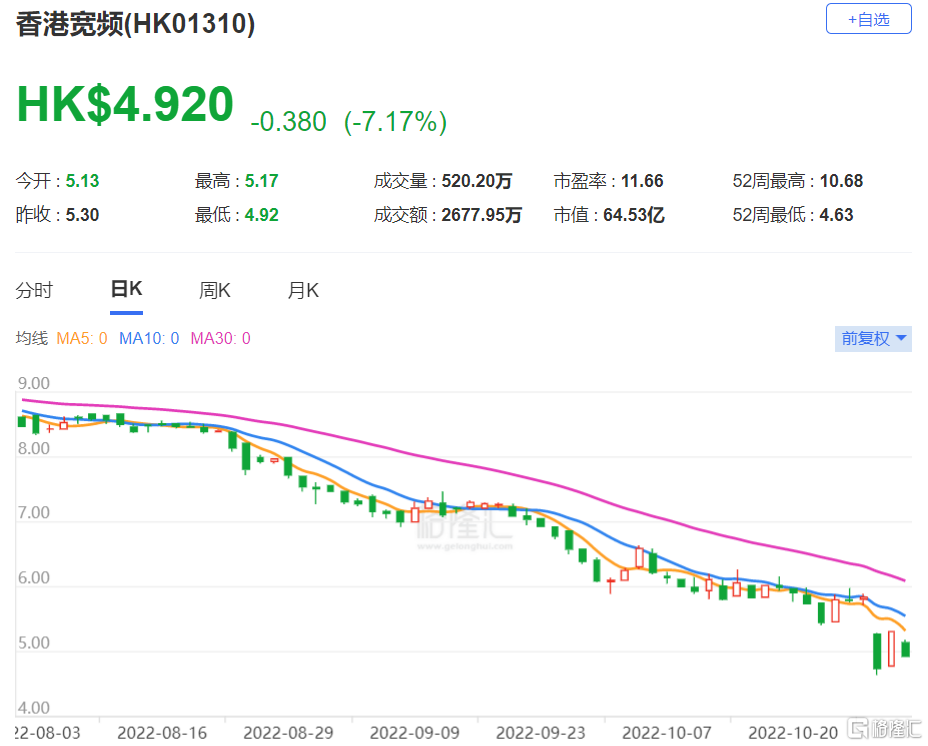Click the 7.00 price axis label
The image size is (928, 746).
(34, 513)
